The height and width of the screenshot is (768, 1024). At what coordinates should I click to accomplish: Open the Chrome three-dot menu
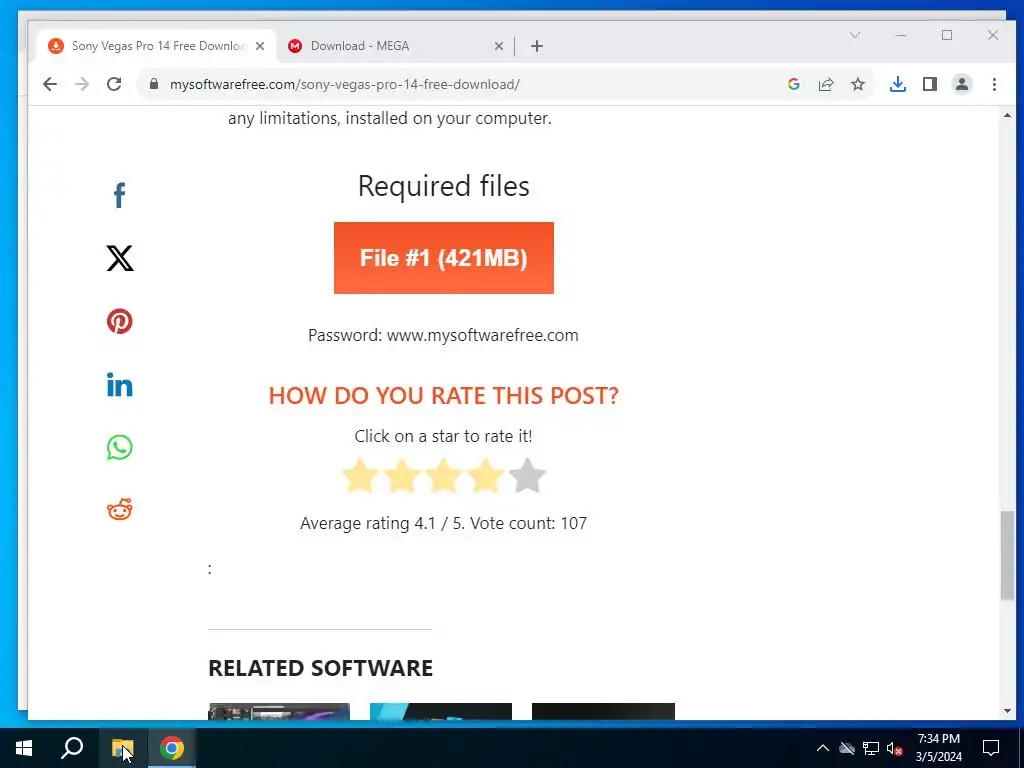pyautogui.click(x=994, y=84)
